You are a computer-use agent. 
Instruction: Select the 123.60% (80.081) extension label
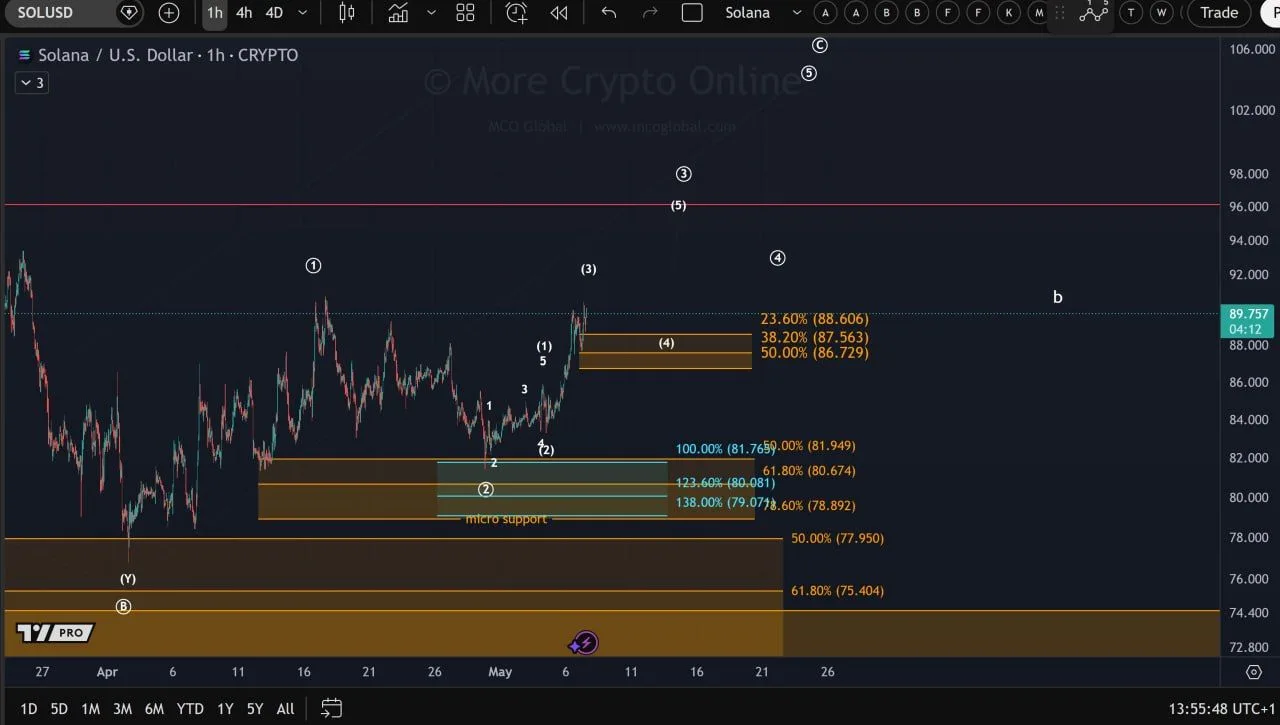725,483
